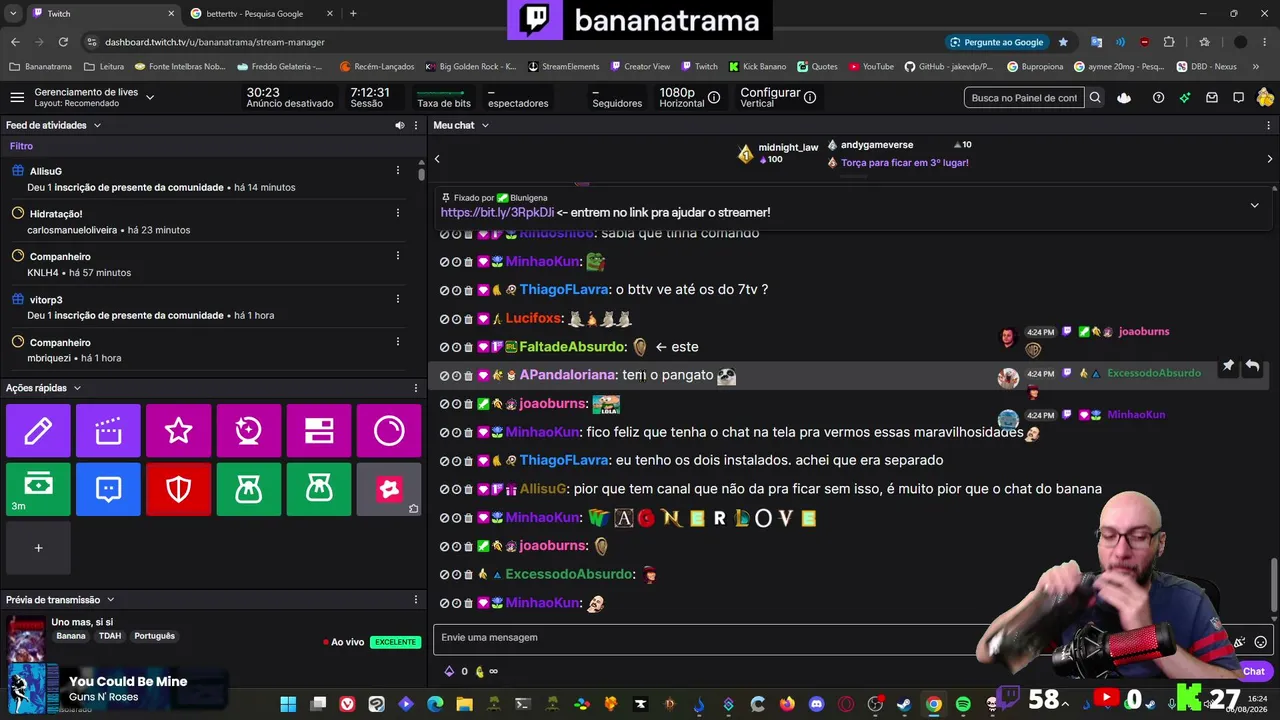Screen dimensions: 1280x720
Task: Click the Pergunte ao Google button
Action: point(995,42)
